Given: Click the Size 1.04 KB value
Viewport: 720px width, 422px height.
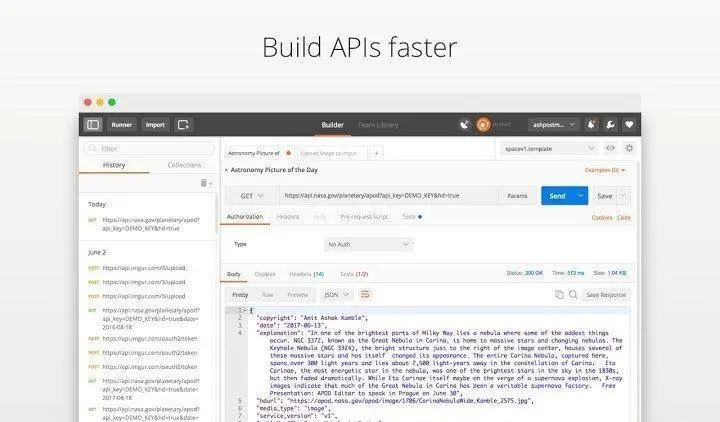Looking at the screenshot, I should (x=610, y=273).
